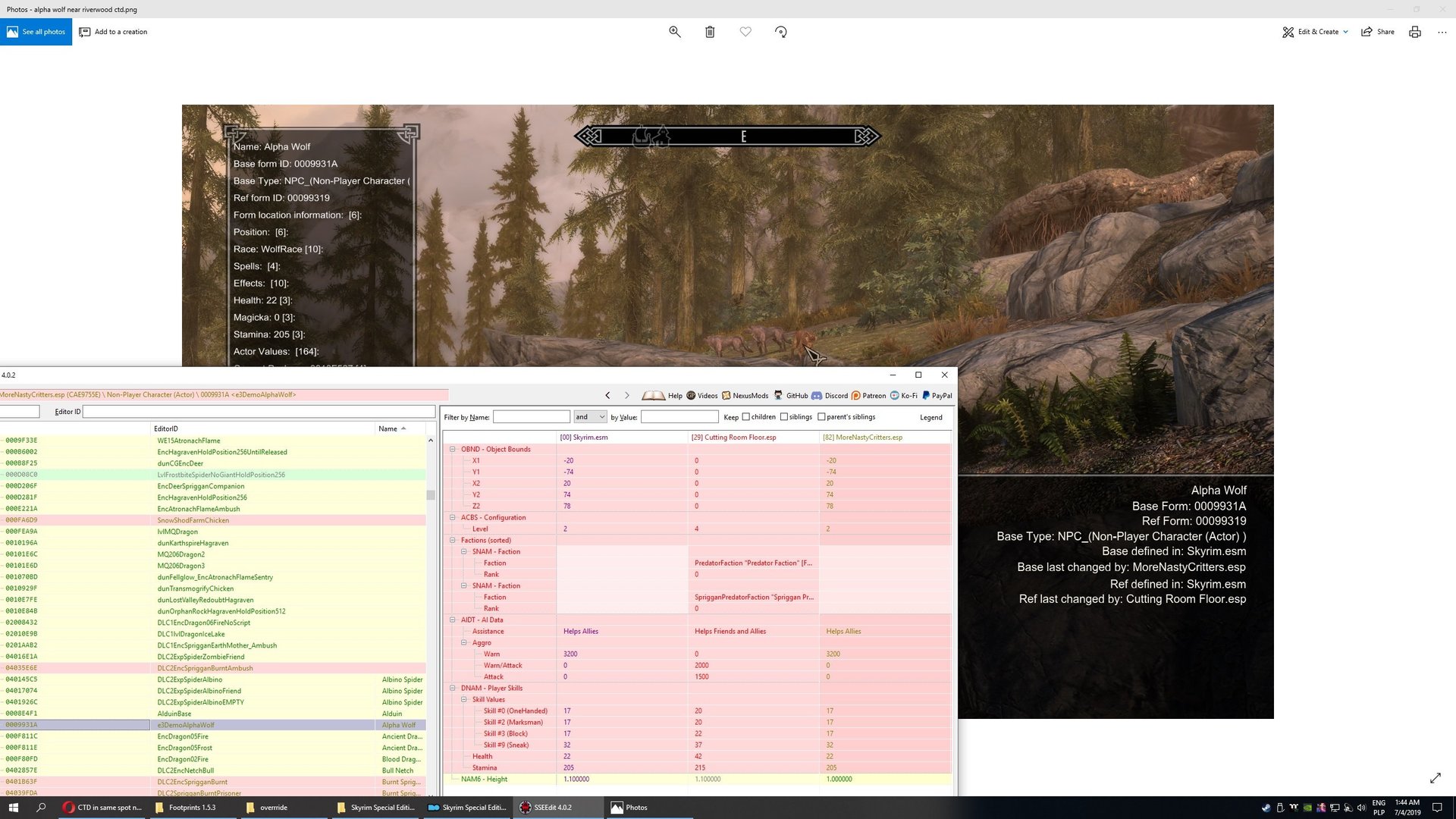
Task: Click the volume speaker tray icon
Action: (1361, 808)
